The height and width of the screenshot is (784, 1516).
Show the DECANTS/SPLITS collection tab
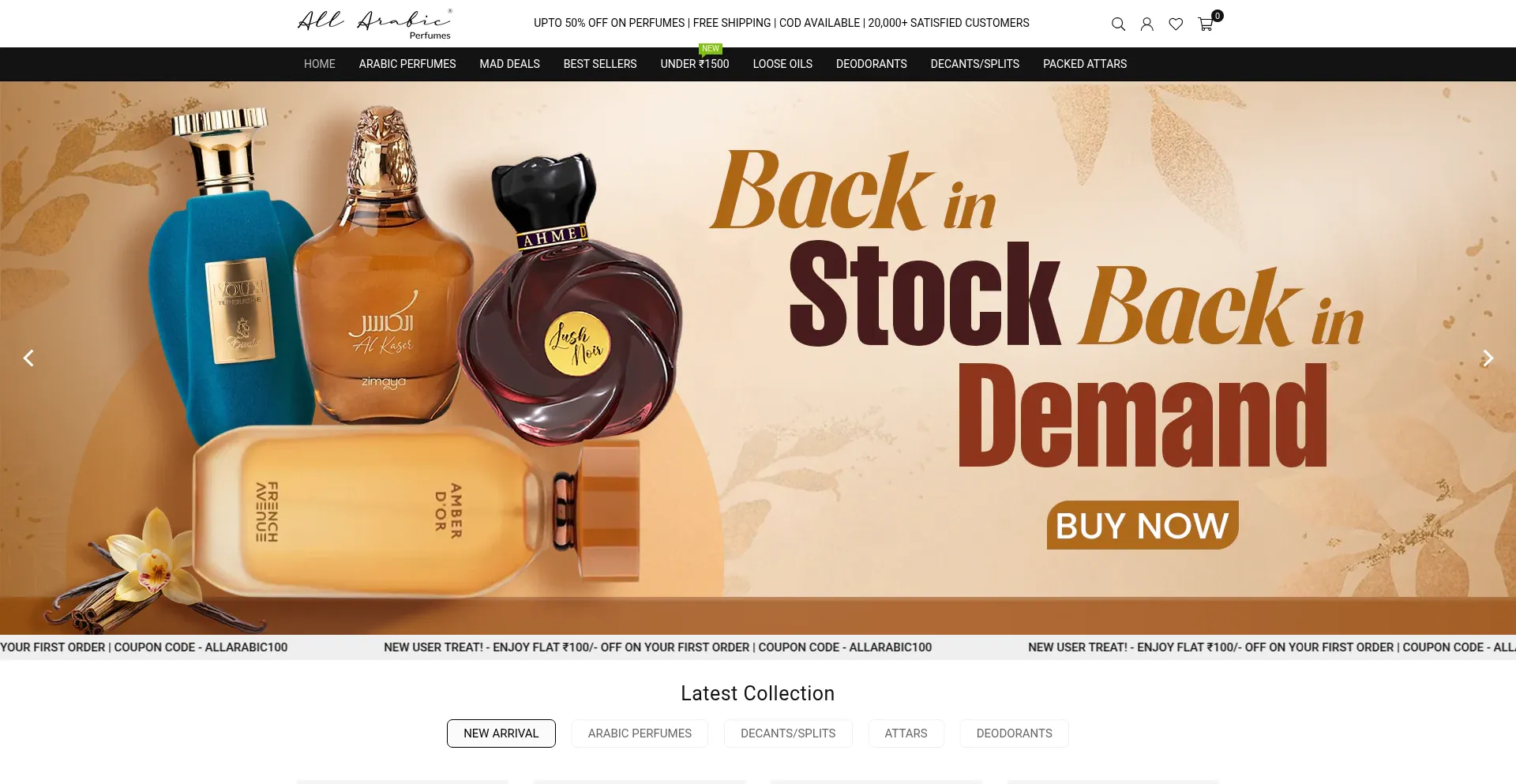788,733
